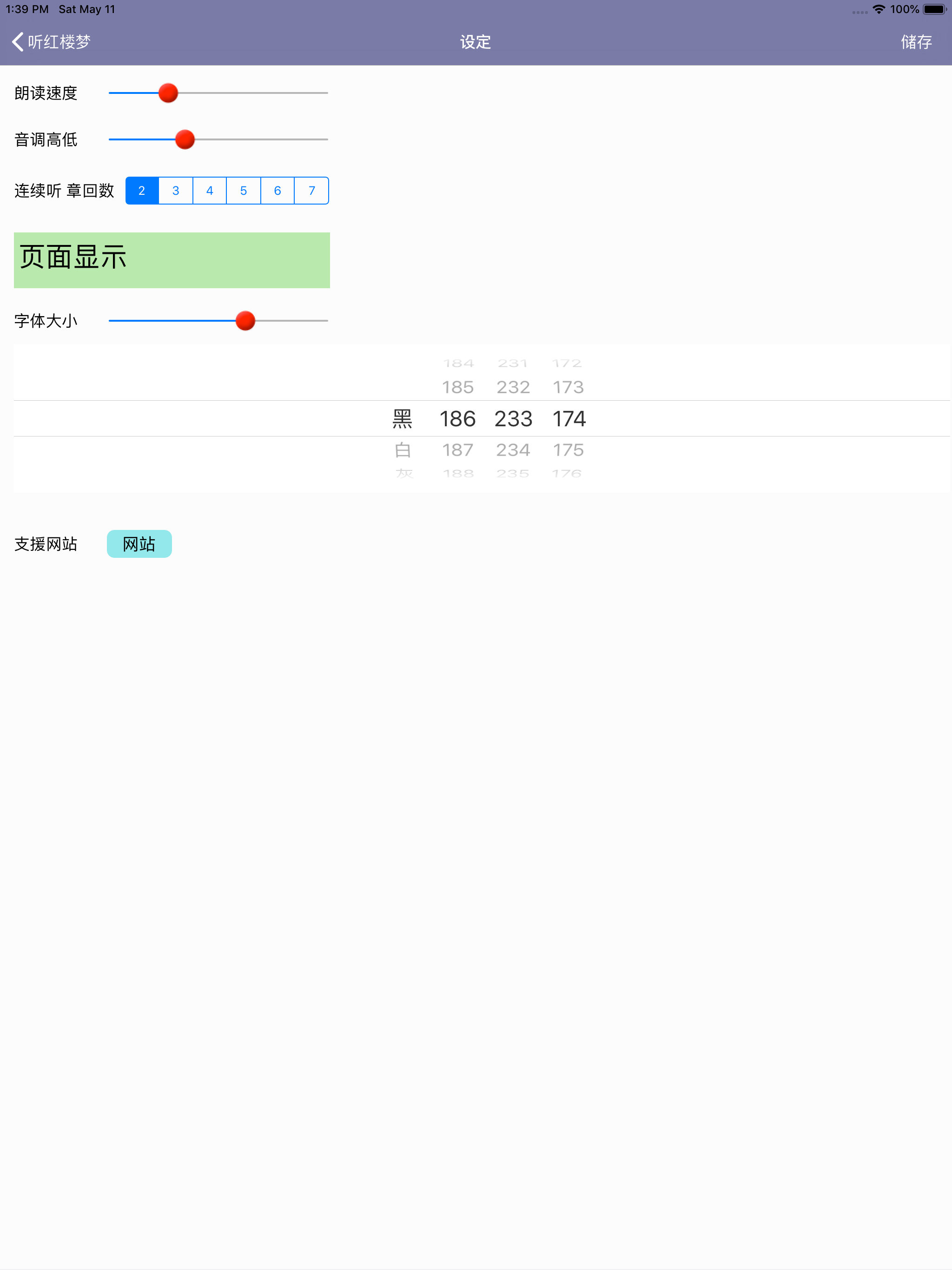952x1270 pixels.
Task: Select 2 chapters for continuous listening
Action: tap(141, 190)
